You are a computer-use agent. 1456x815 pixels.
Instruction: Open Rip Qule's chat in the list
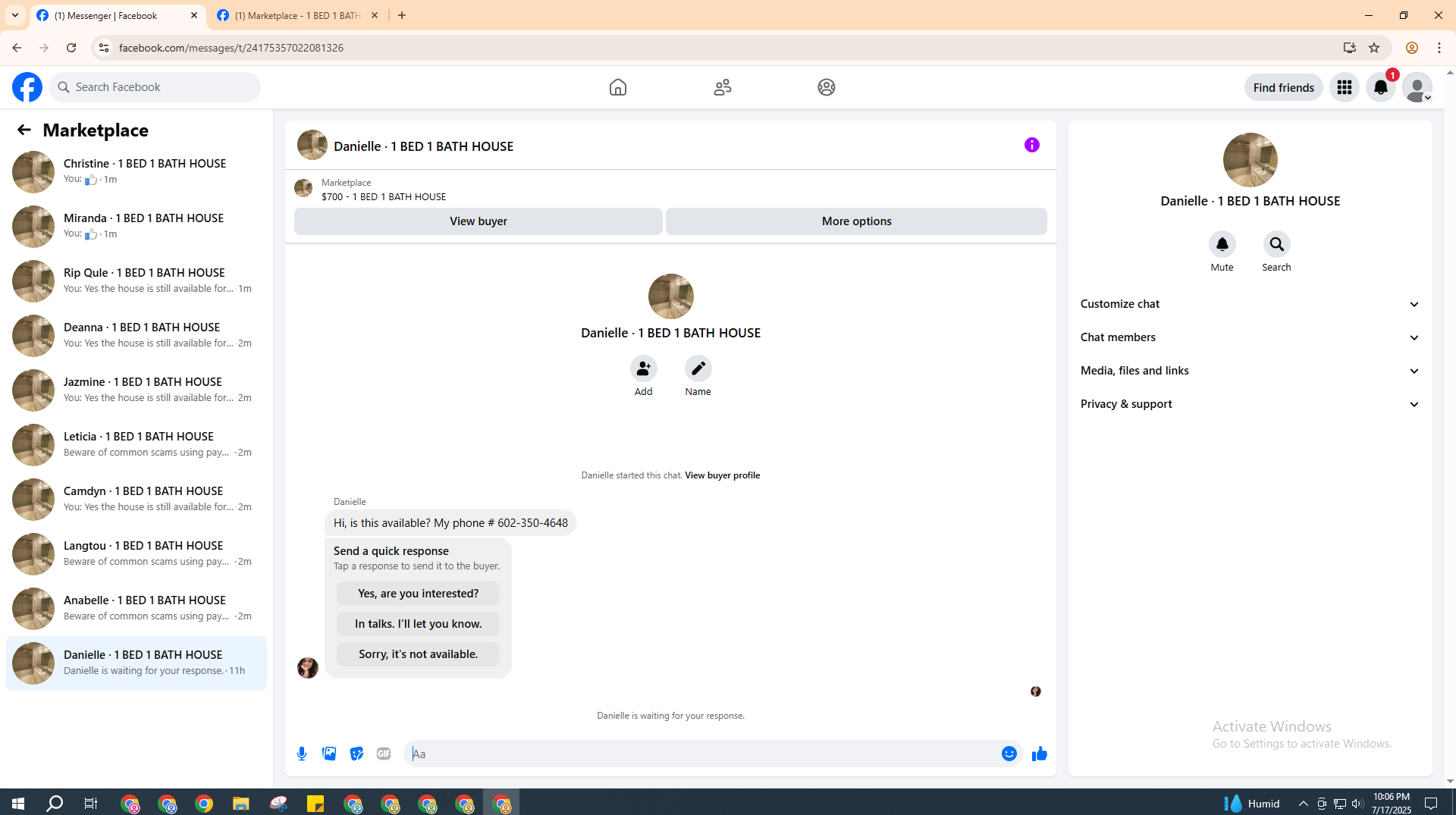click(x=136, y=281)
